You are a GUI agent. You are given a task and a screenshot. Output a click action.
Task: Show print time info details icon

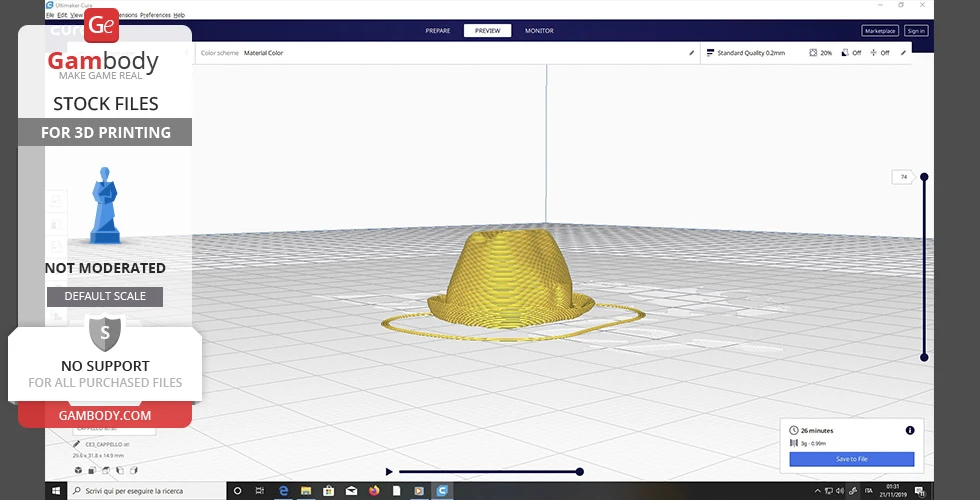[x=910, y=431]
